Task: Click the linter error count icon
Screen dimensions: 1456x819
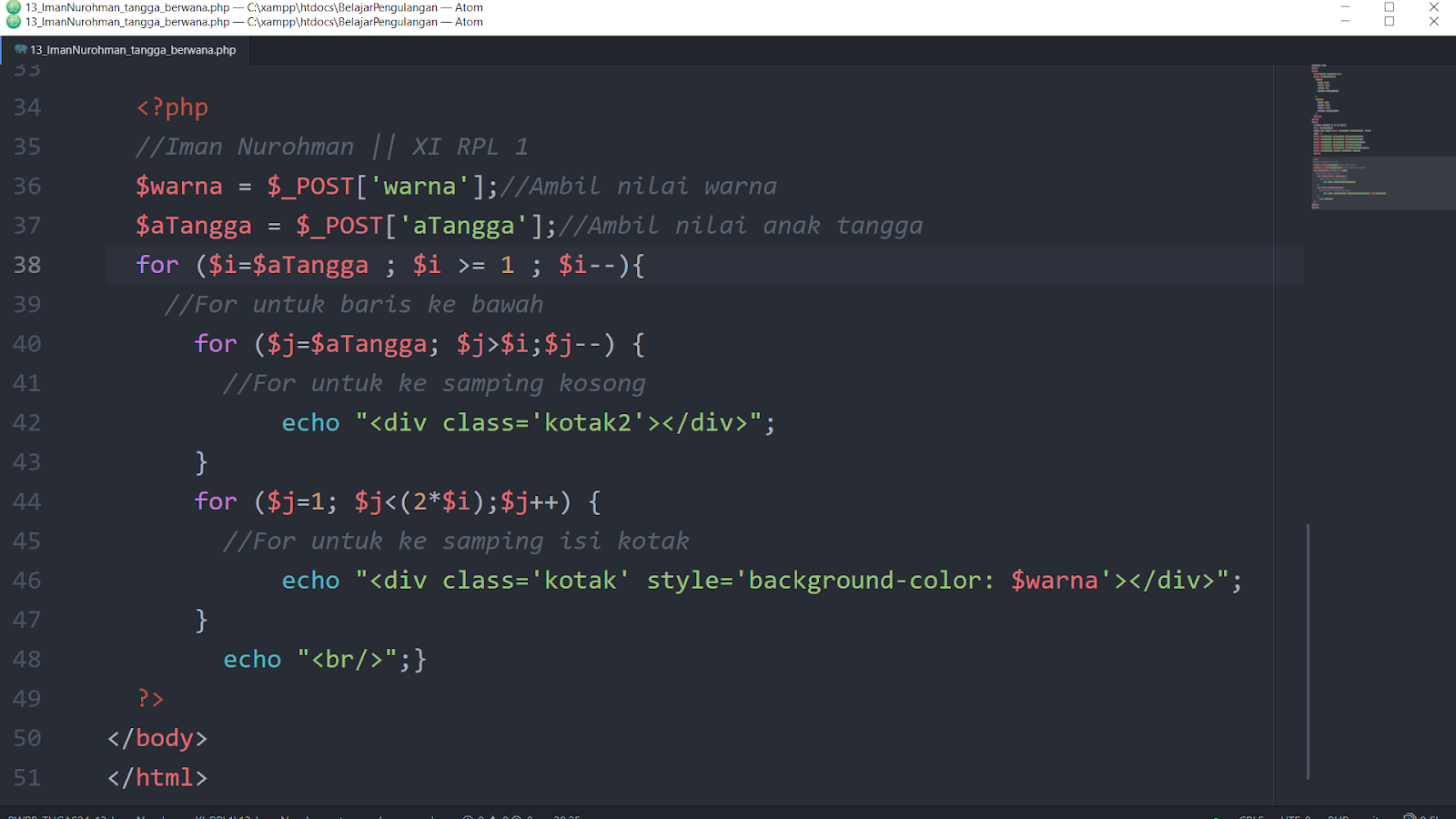Action: [x=467, y=816]
